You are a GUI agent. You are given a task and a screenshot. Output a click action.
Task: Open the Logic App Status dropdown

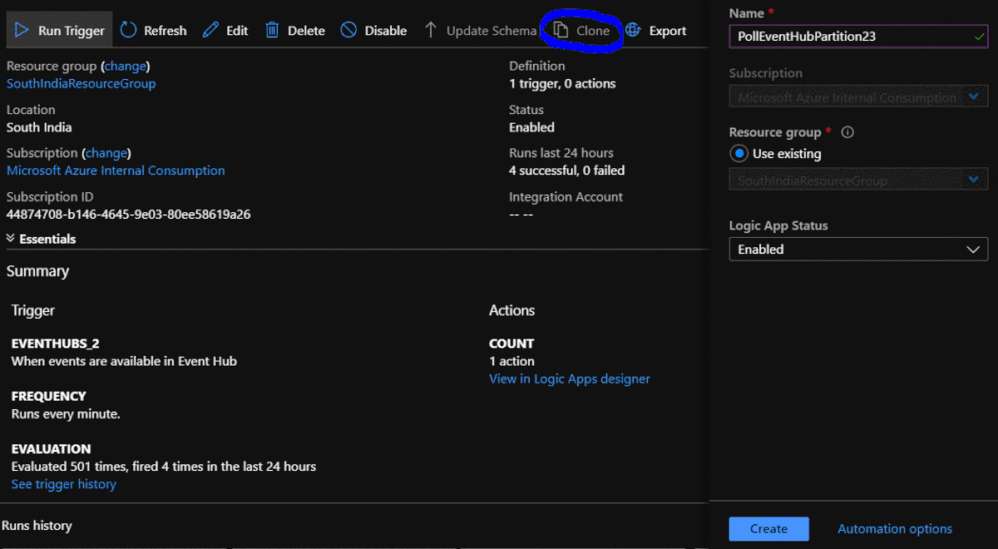click(858, 249)
